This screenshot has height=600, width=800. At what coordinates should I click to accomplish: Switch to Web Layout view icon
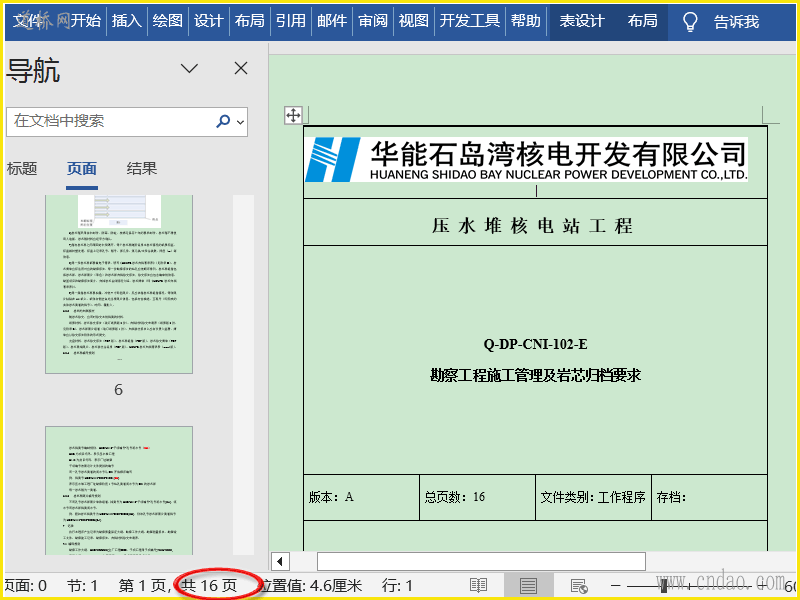coord(579,585)
